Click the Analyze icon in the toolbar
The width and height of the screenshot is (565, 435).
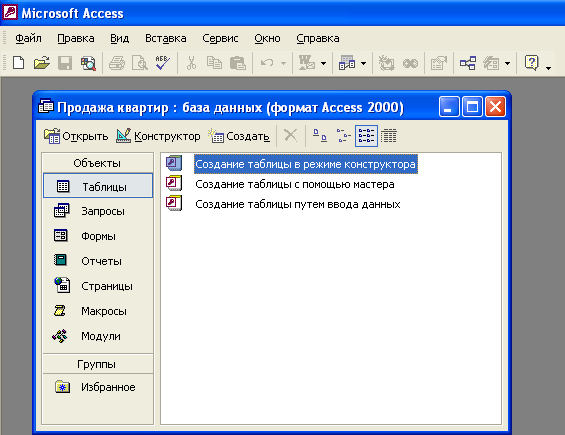(347, 63)
